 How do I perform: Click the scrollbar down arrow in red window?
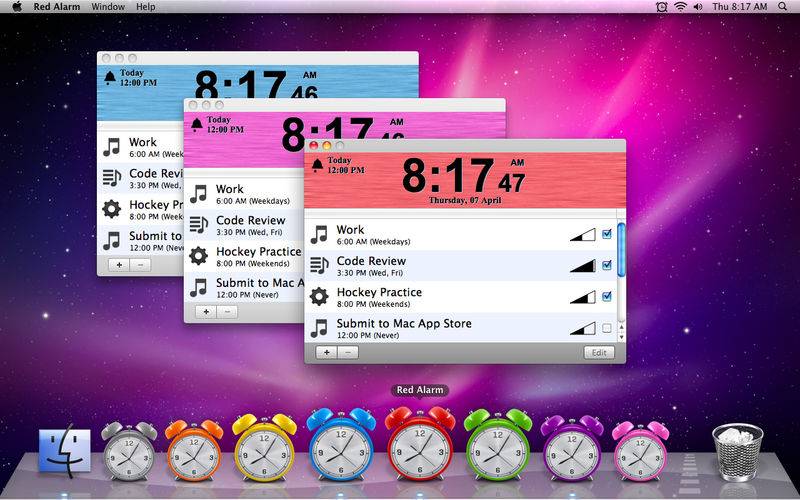[x=621, y=337]
